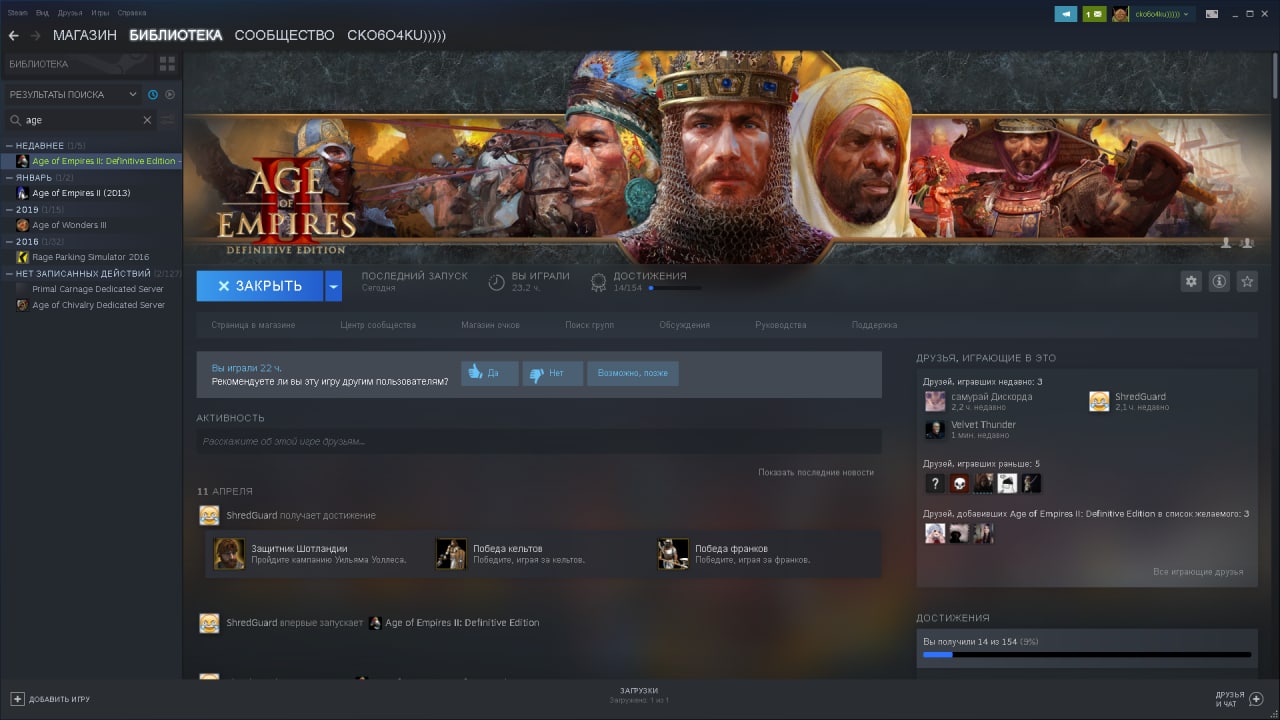Click the single player icon on banner
1280x720 pixels.
tap(1227, 243)
